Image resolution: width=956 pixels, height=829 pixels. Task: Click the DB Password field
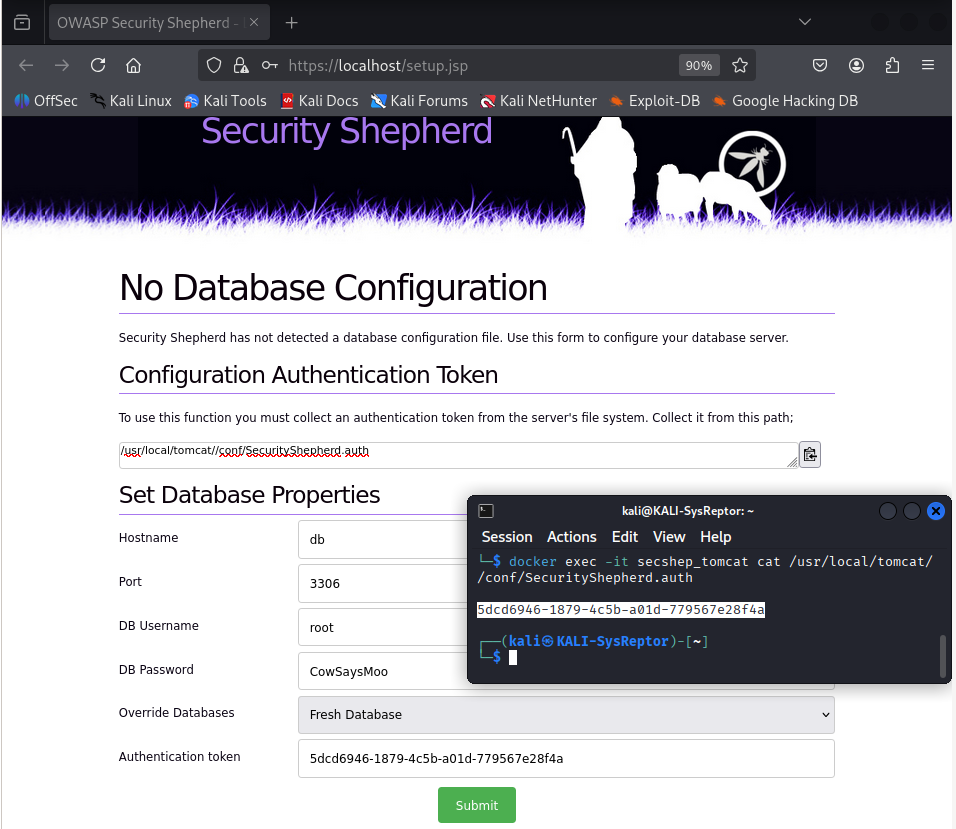coord(383,671)
